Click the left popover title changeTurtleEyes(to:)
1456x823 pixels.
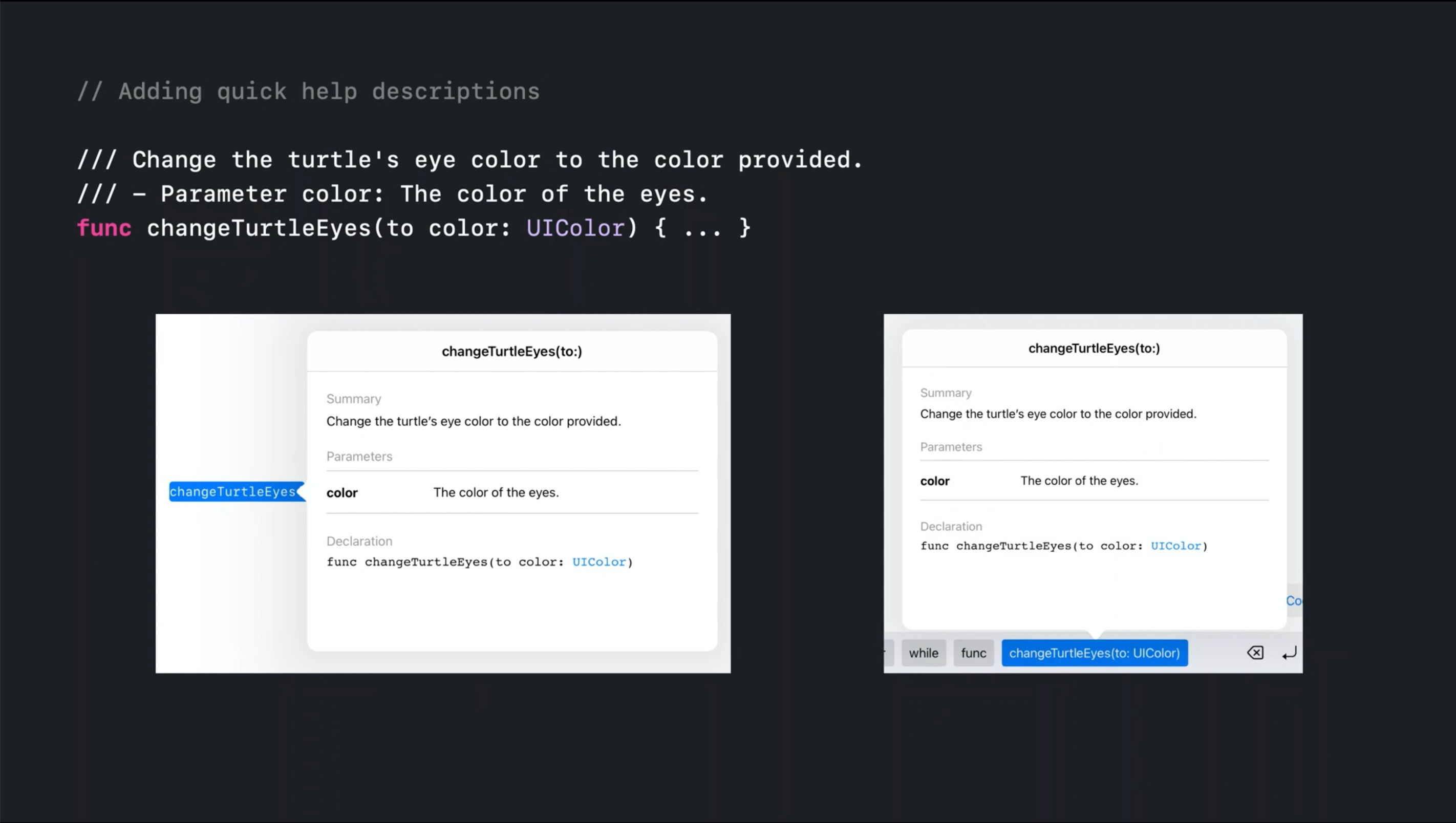point(511,351)
